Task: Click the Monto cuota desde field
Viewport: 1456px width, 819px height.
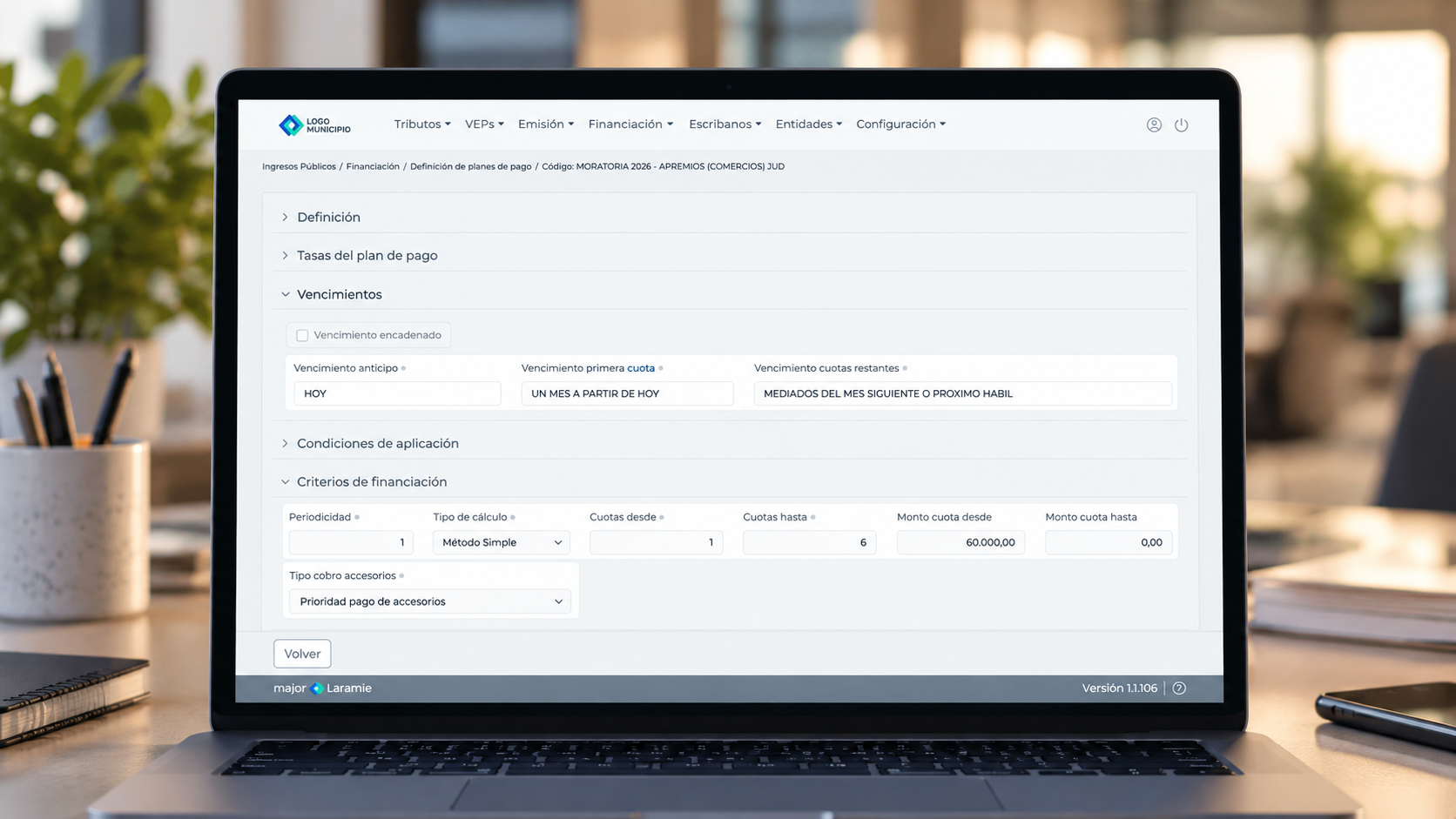Action: (961, 542)
